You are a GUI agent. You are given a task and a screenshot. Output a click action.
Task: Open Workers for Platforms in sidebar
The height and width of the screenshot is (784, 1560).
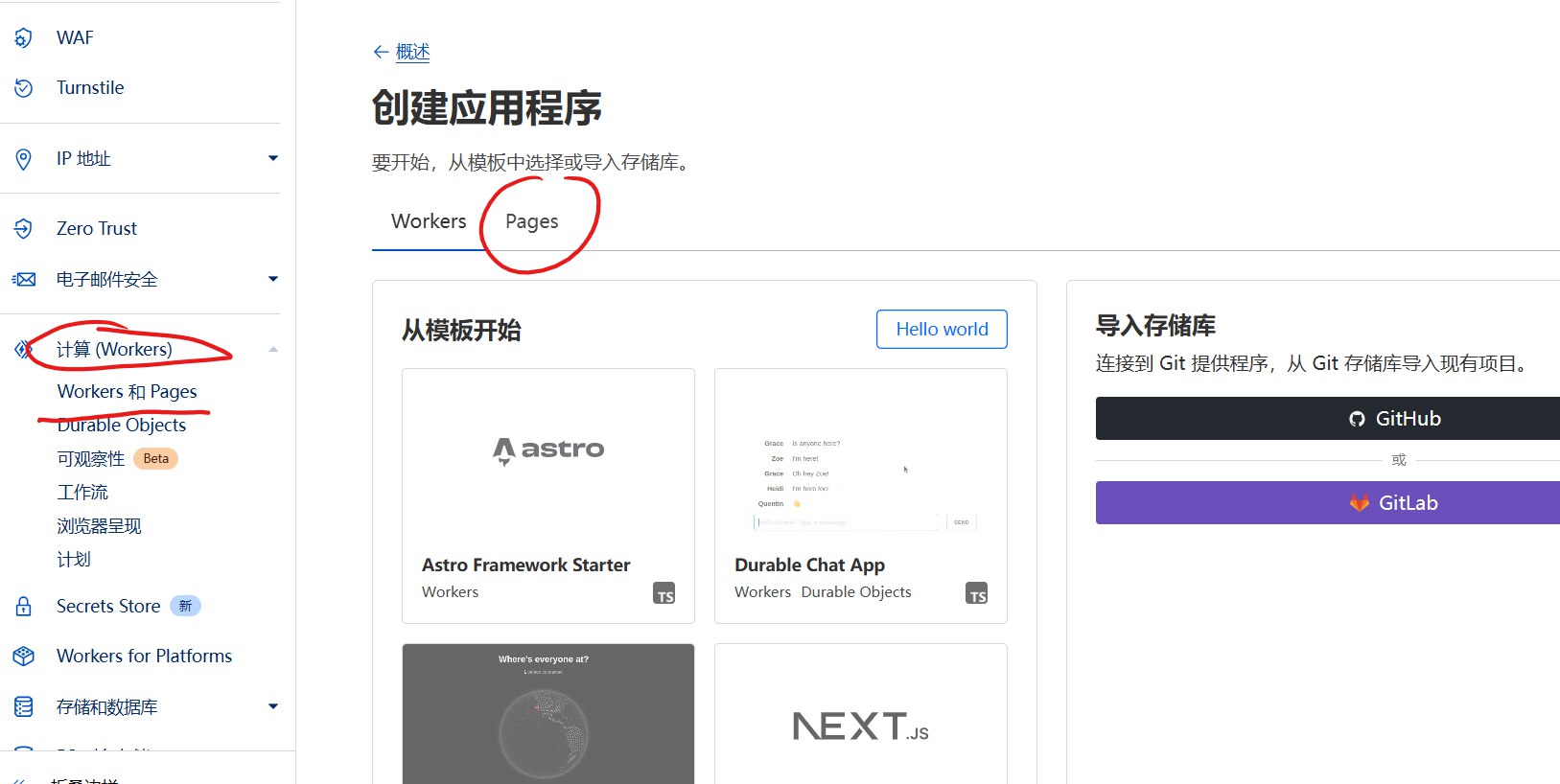click(x=144, y=657)
